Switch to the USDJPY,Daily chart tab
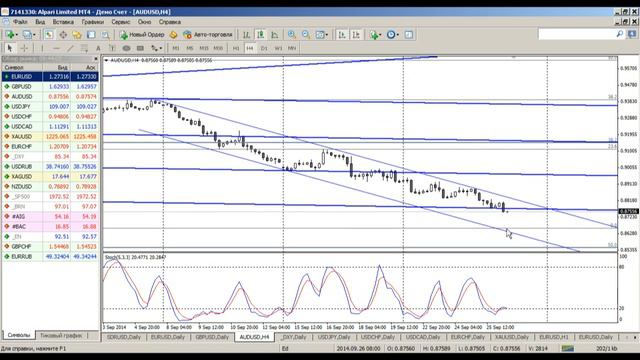 tap(334, 337)
